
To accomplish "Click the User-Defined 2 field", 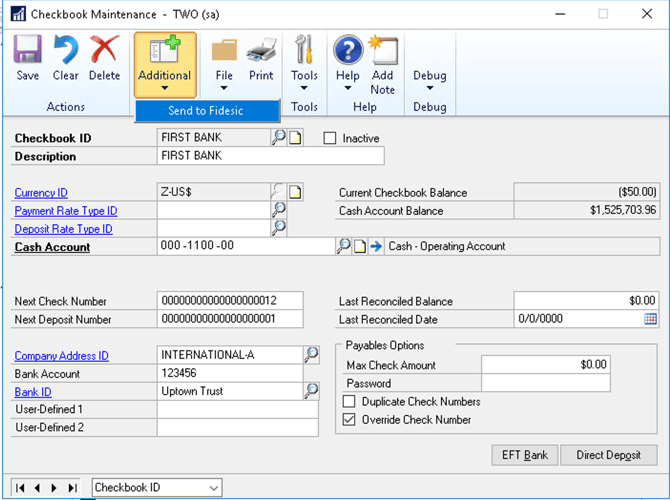I will pyautogui.click(x=238, y=427).
